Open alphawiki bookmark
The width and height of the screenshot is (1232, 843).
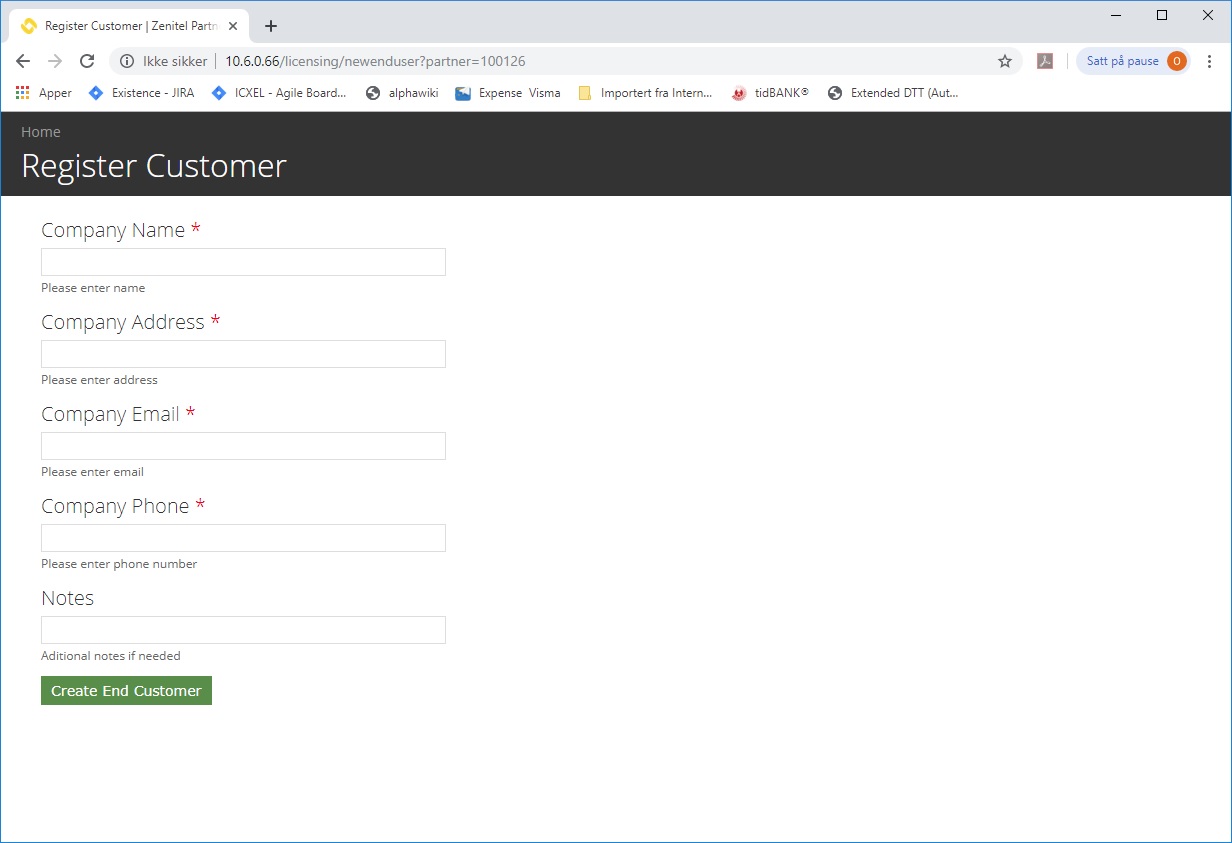[402, 93]
